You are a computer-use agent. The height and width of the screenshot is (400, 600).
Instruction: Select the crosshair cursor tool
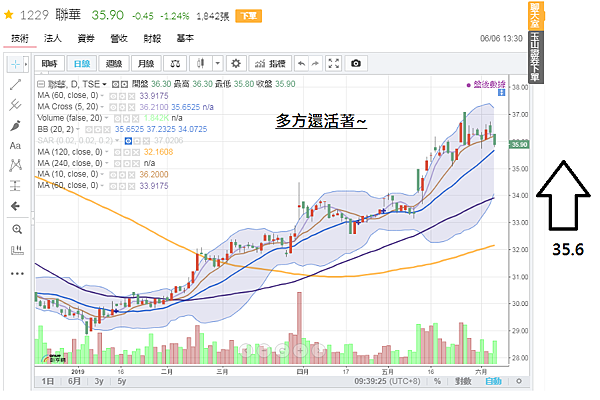15,64
